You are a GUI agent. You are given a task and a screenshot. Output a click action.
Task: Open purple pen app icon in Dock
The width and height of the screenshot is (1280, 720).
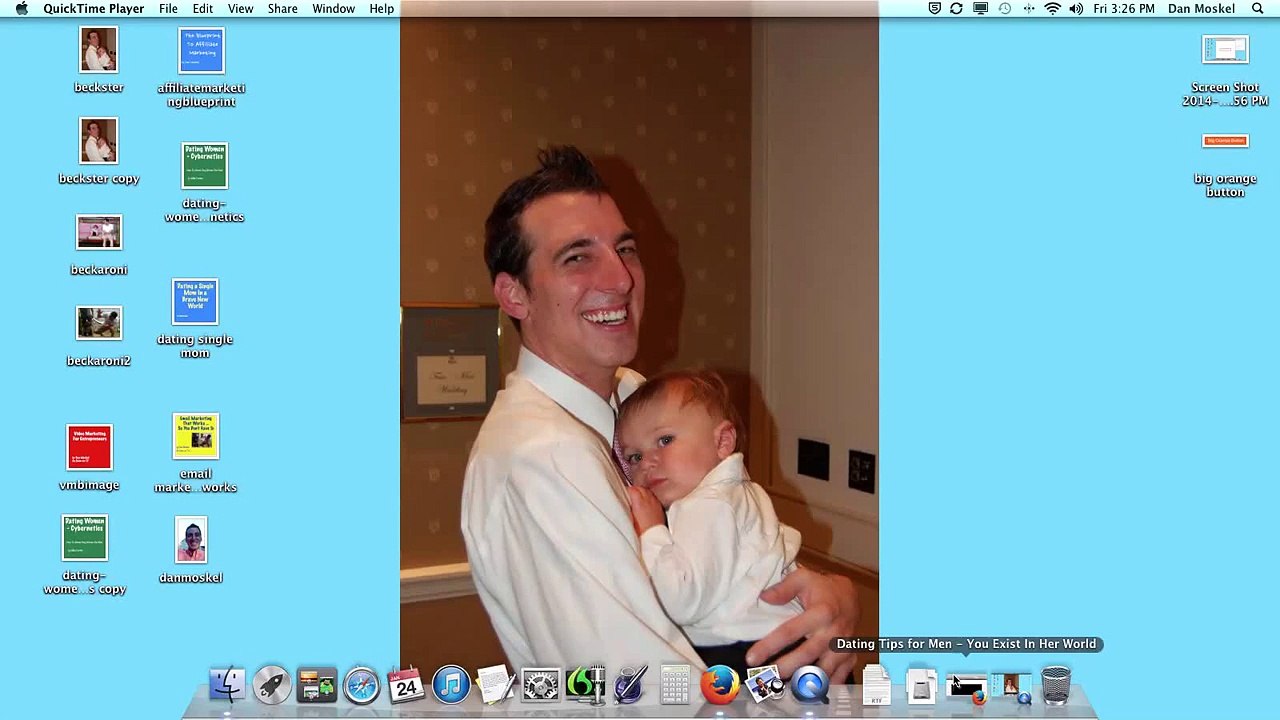[x=630, y=685]
